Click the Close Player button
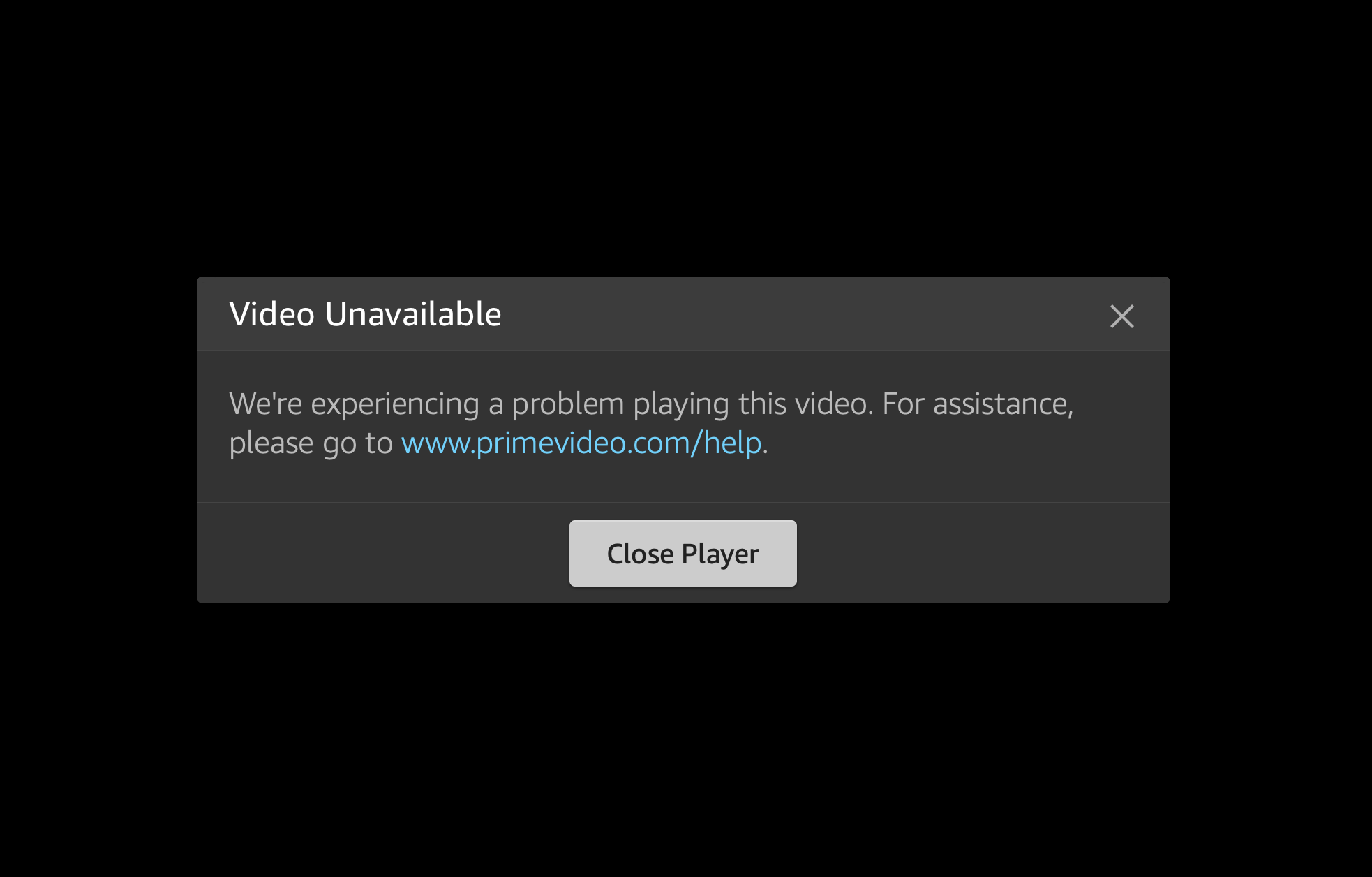Viewport: 1372px width, 877px height. tap(683, 553)
